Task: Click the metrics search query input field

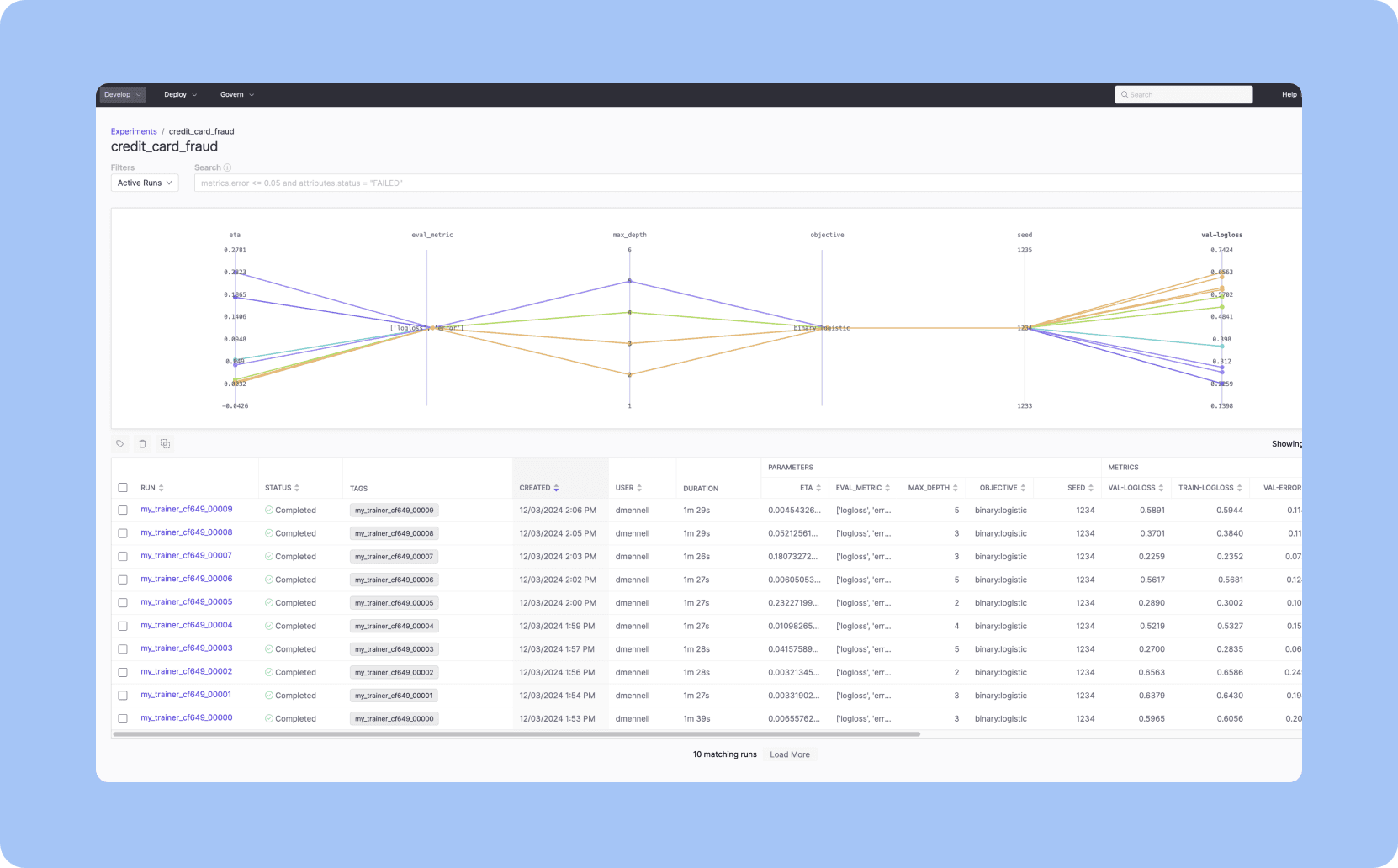Action: [x=589, y=183]
